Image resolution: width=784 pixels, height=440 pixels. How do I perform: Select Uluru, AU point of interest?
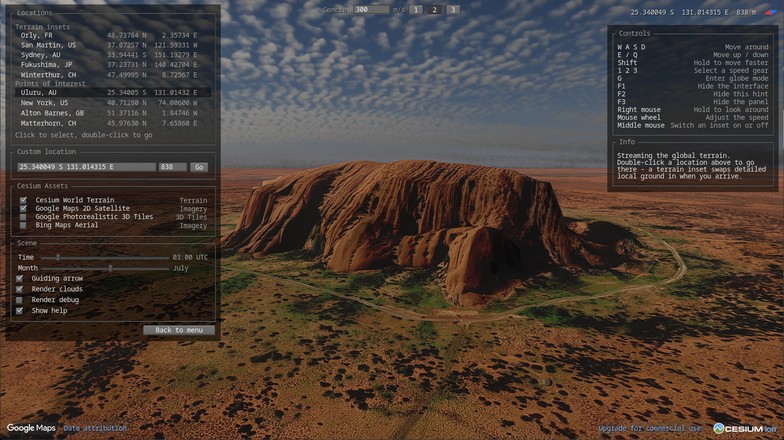tap(112, 92)
